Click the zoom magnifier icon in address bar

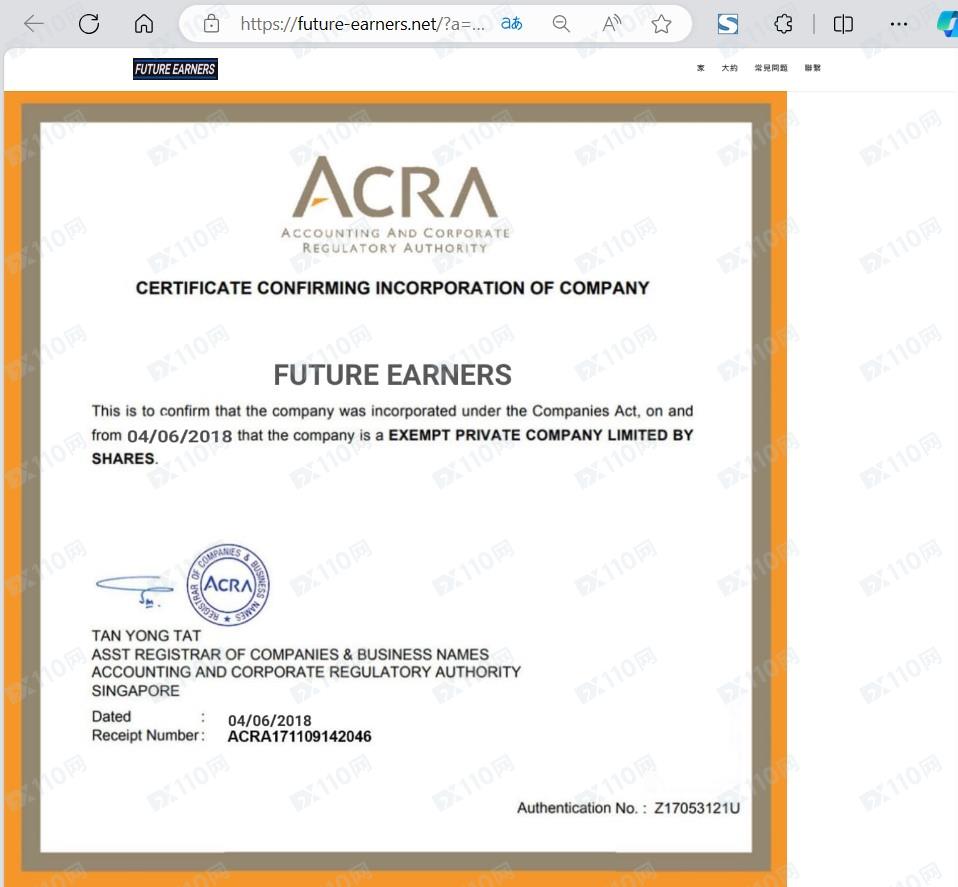[x=561, y=24]
